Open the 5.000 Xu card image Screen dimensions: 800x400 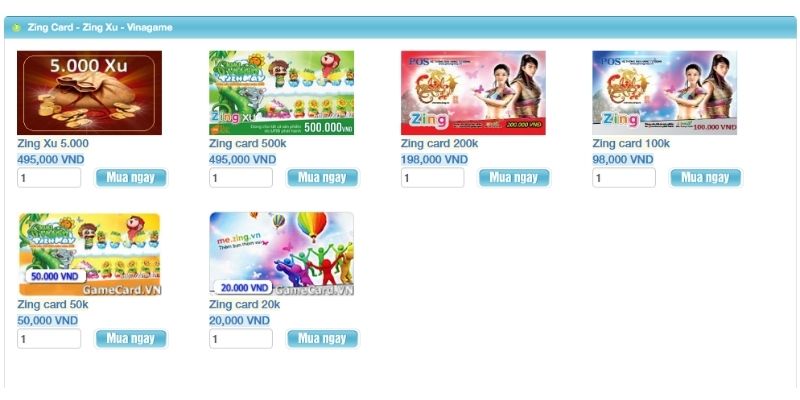[89, 93]
